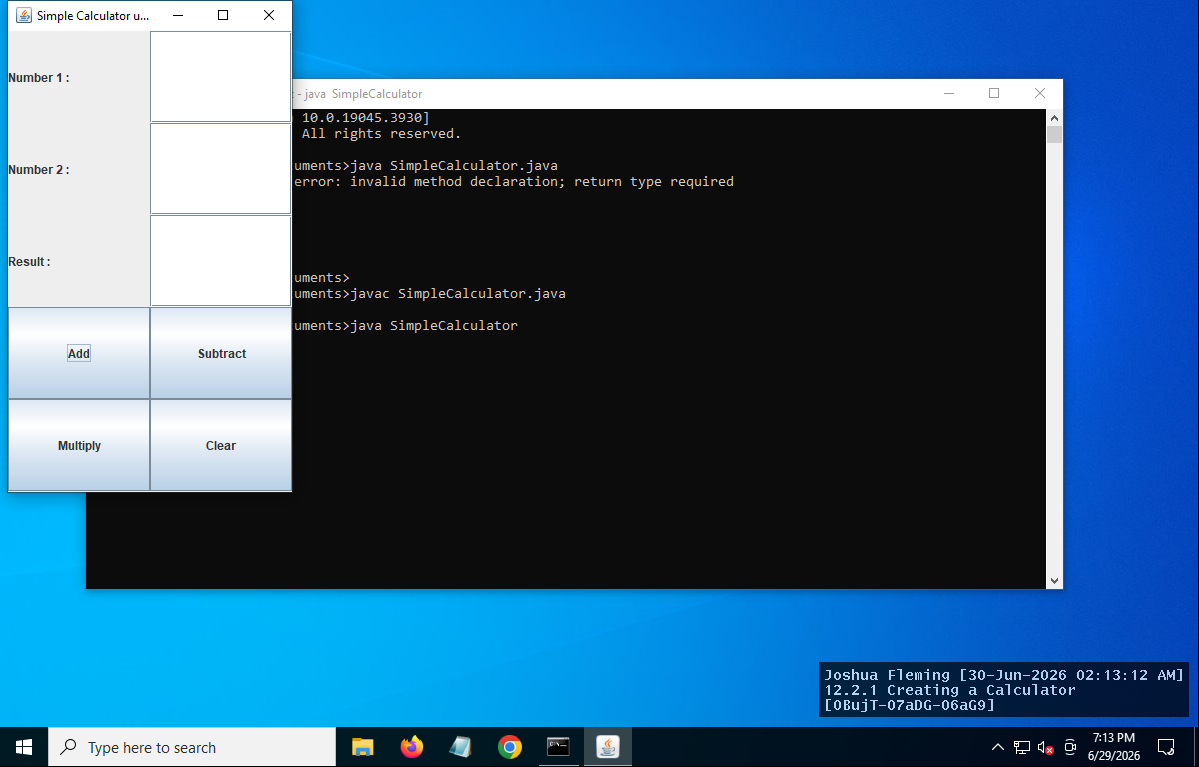Launch Firefox from the taskbar

(411, 747)
